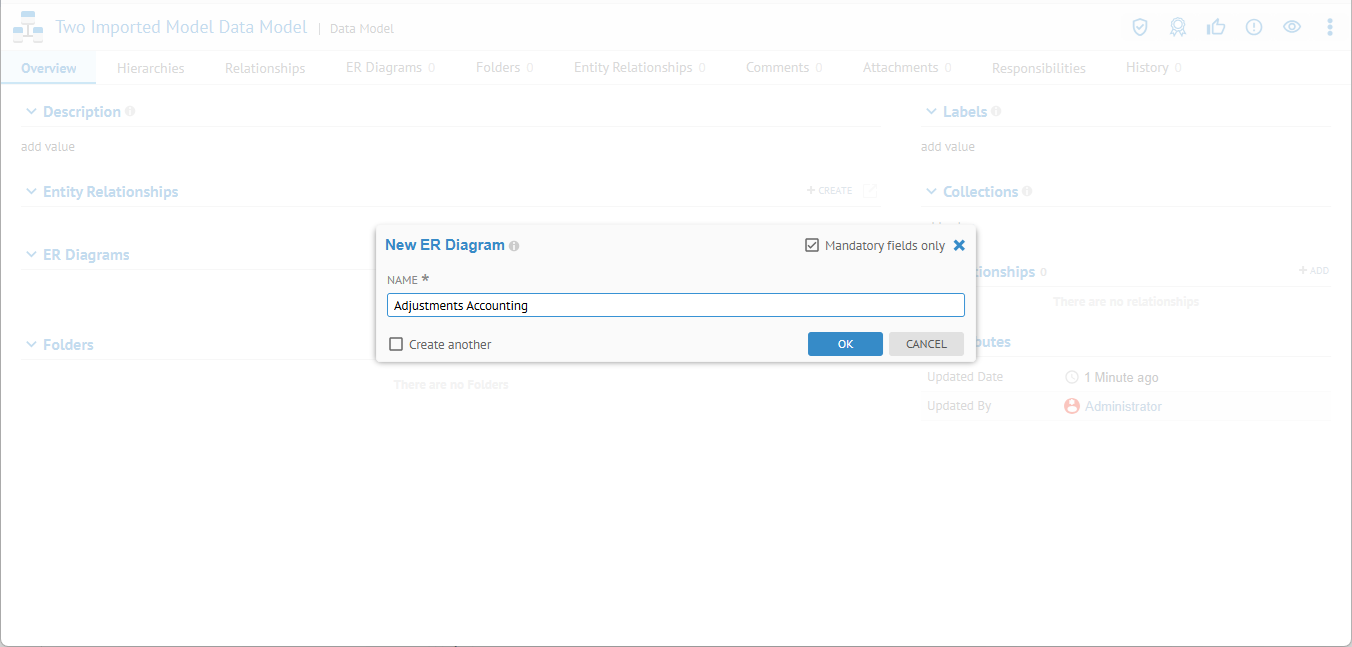Image resolution: width=1352 pixels, height=647 pixels.
Task: Toggle the watch eye icon
Action: pos(1292,27)
